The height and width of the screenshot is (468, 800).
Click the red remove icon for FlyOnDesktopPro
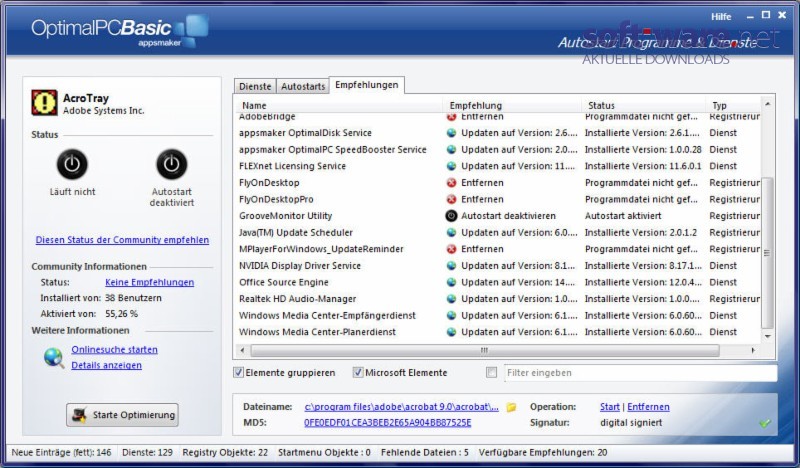click(x=451, y=199)
